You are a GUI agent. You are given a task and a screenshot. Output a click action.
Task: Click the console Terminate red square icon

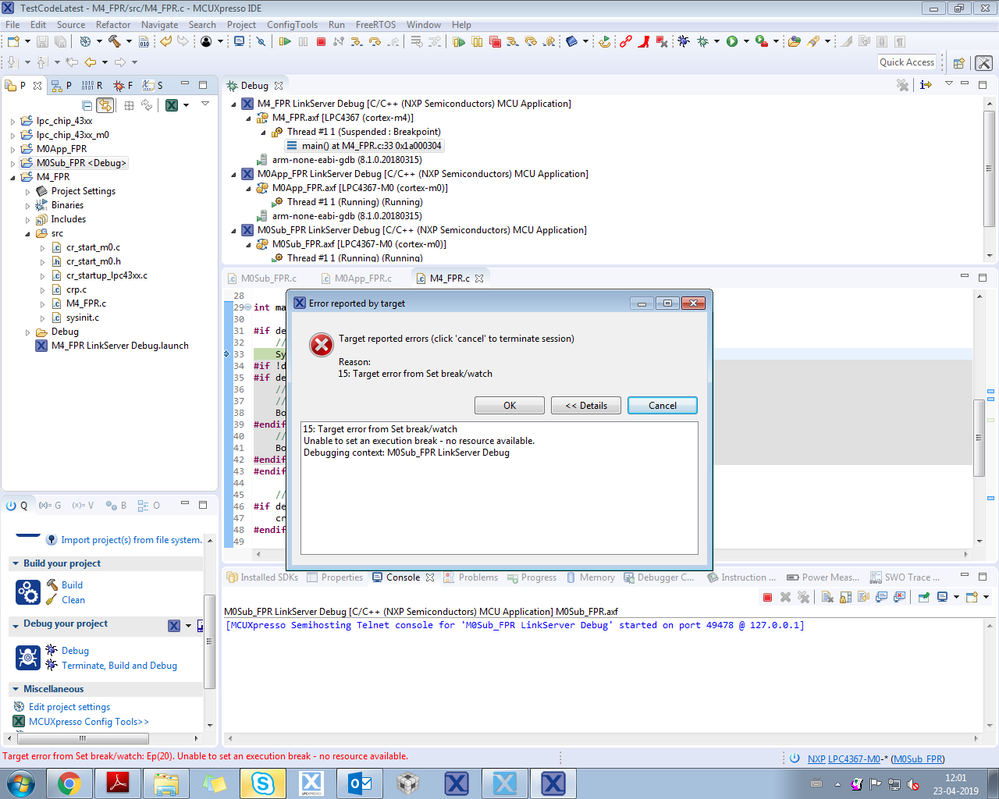[767, 597]
